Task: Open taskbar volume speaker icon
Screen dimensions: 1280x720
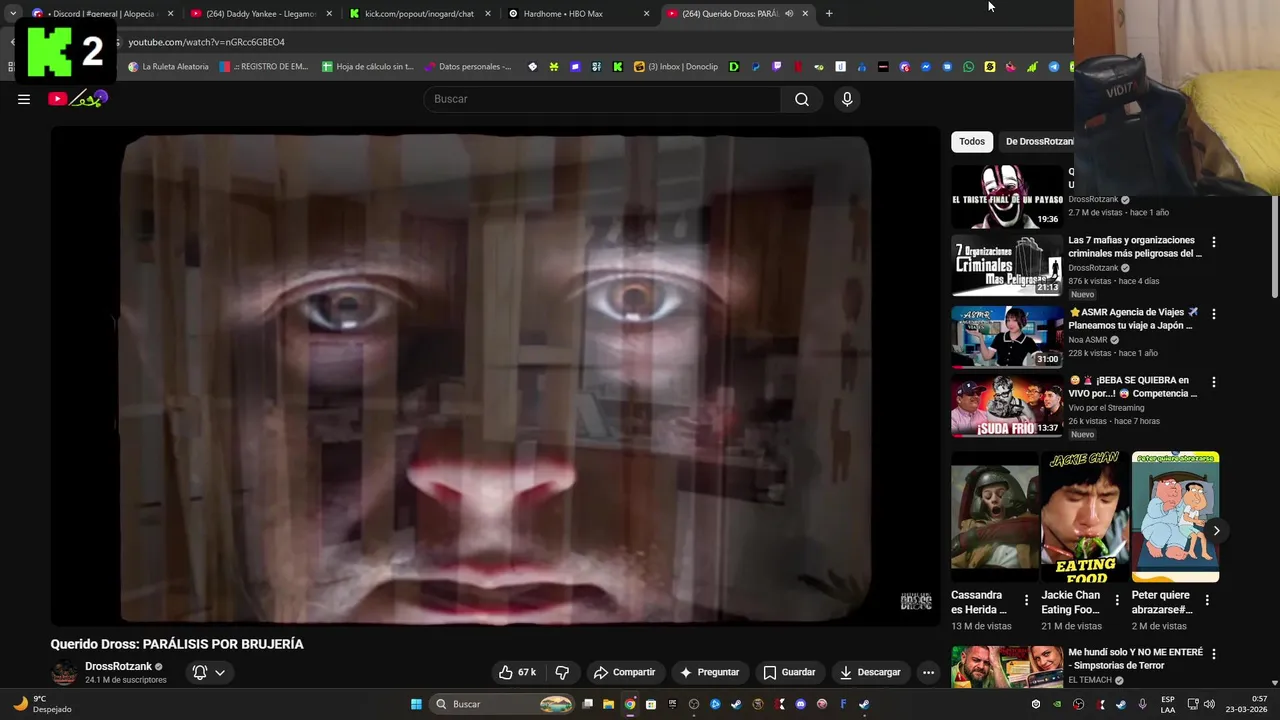Action: (1209, 704)
